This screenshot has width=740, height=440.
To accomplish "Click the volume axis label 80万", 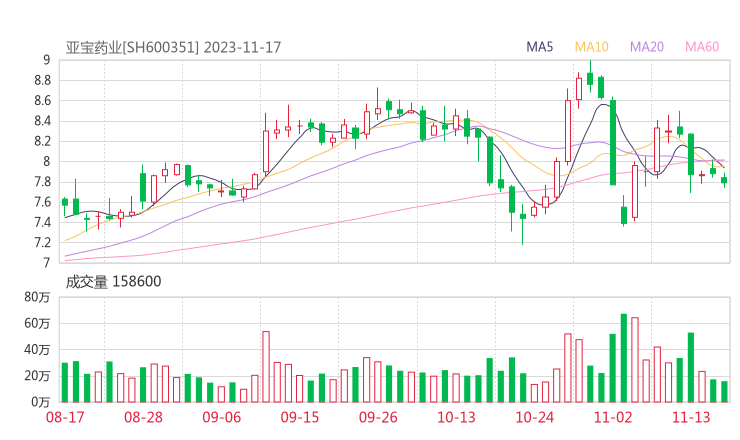I will click(x=37, y=297).
